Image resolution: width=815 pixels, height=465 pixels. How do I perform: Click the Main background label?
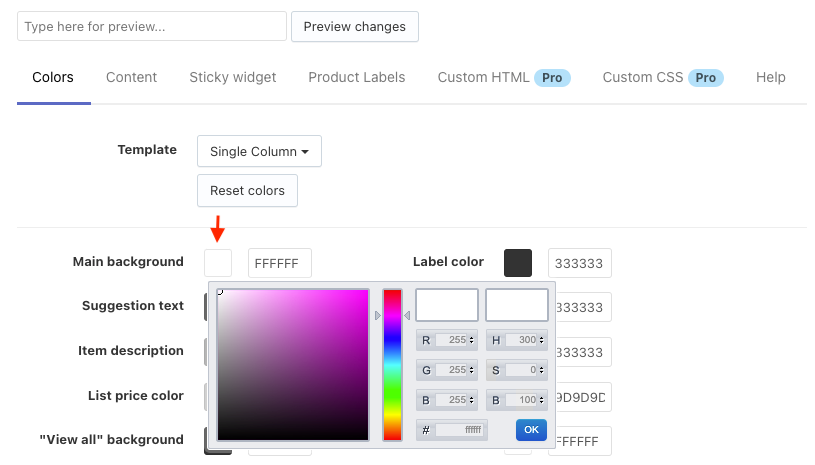[x=128, y=261]
